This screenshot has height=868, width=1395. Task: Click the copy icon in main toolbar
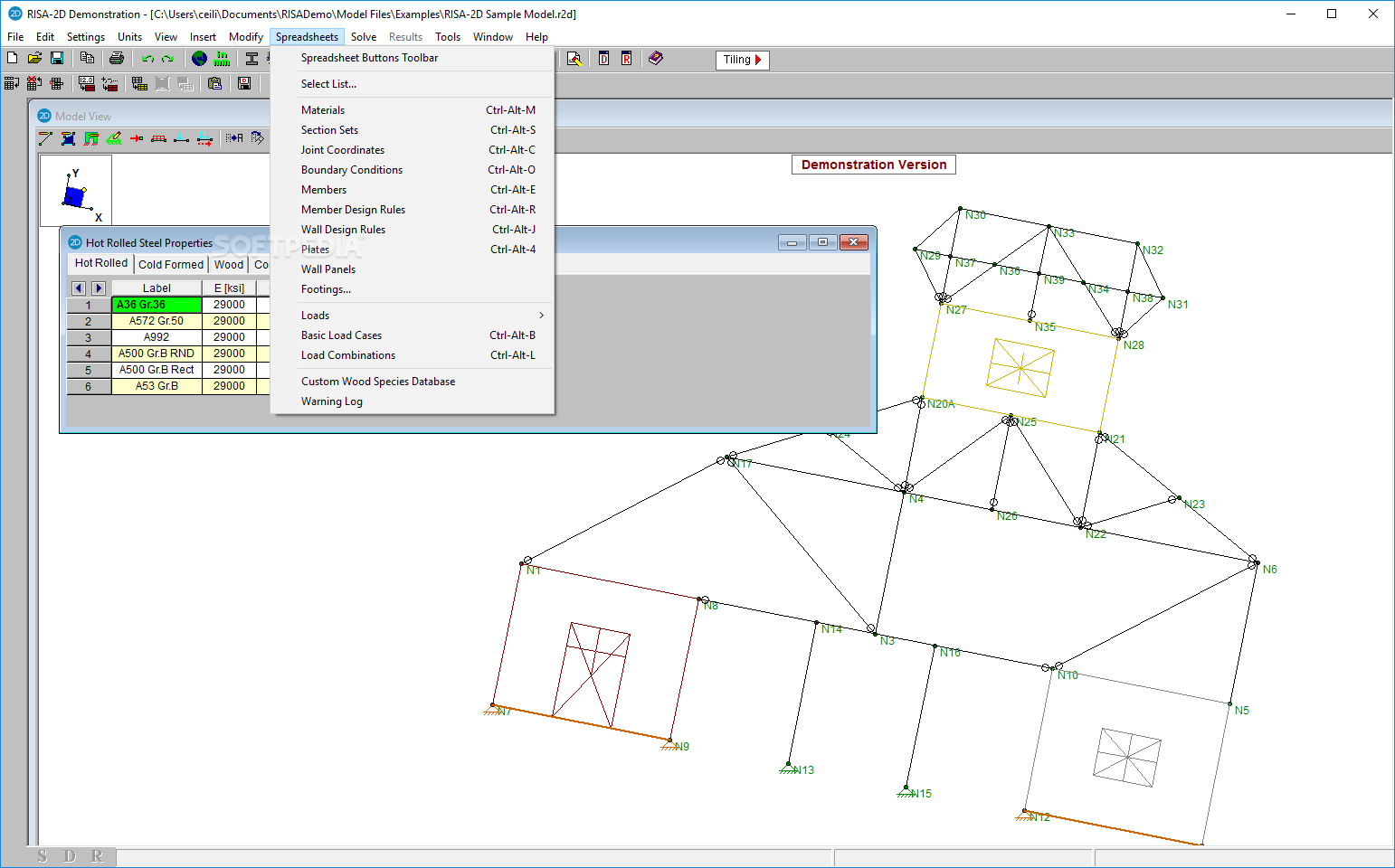coord(87,58)
